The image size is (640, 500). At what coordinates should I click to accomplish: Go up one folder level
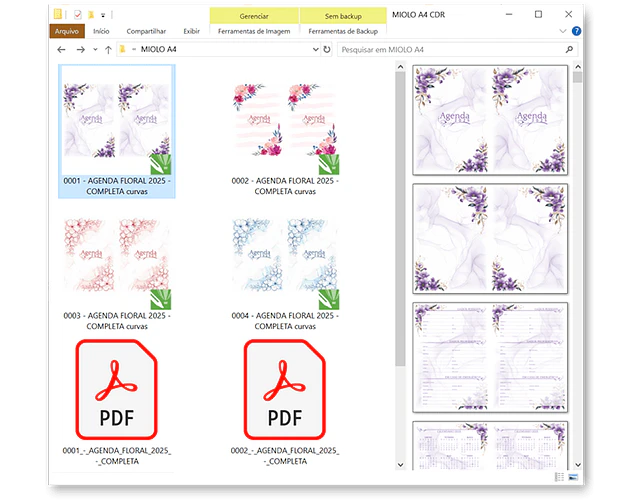108,49
